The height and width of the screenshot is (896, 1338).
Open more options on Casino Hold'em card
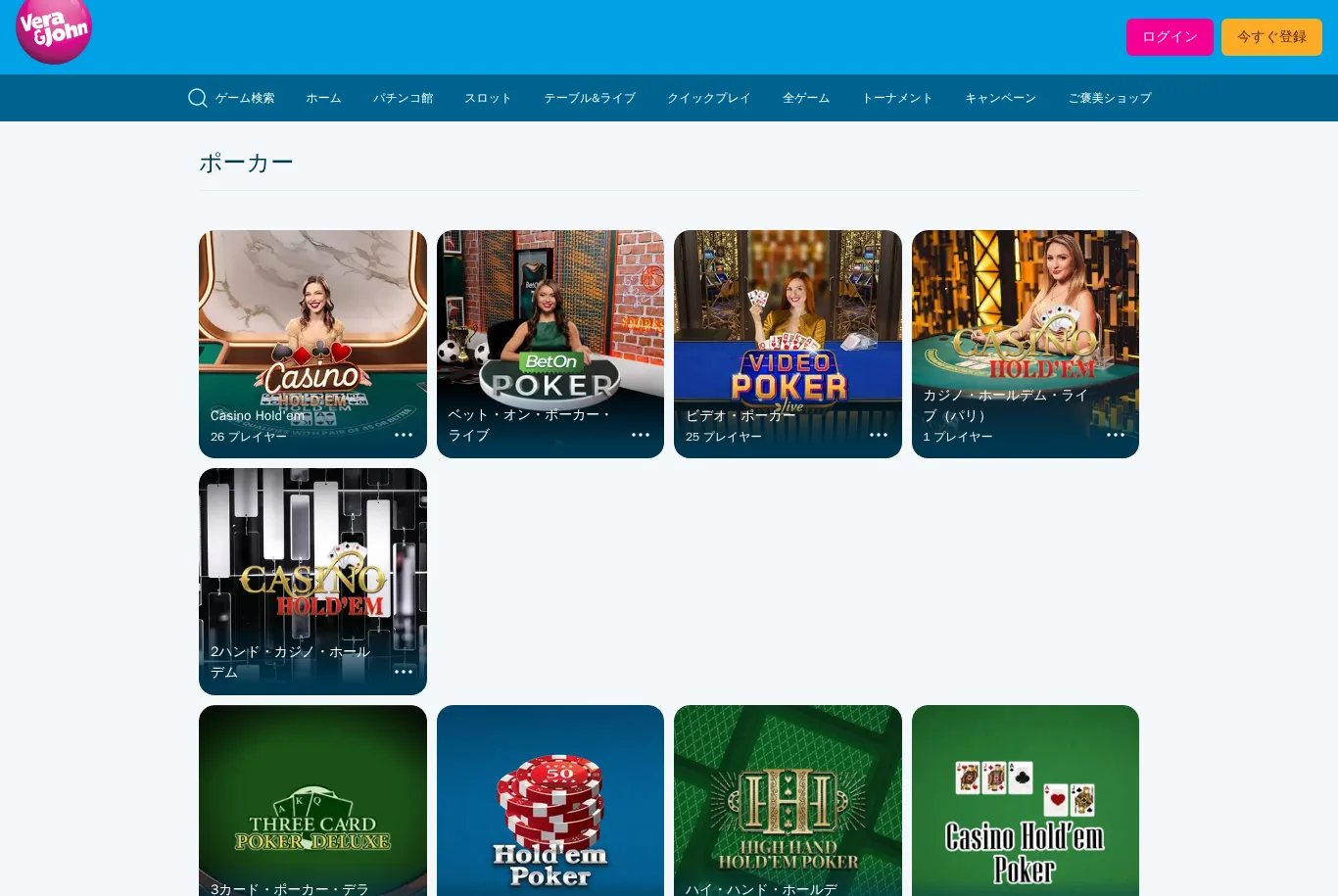[x=404, y=435]
